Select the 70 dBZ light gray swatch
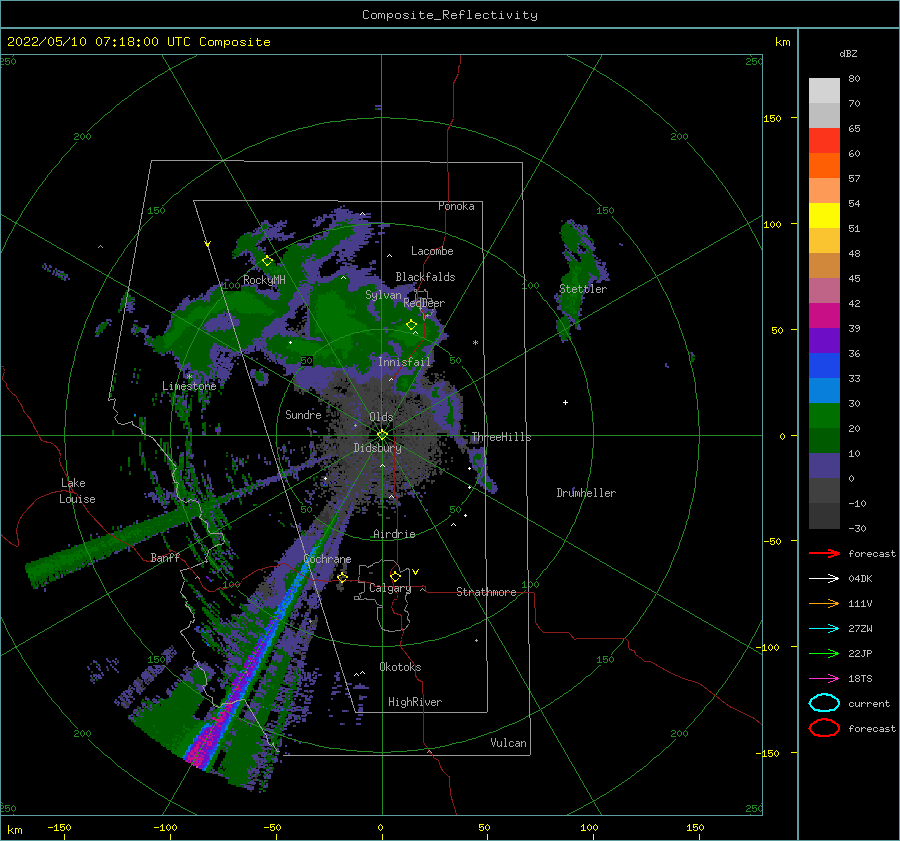 coord(824,91)
